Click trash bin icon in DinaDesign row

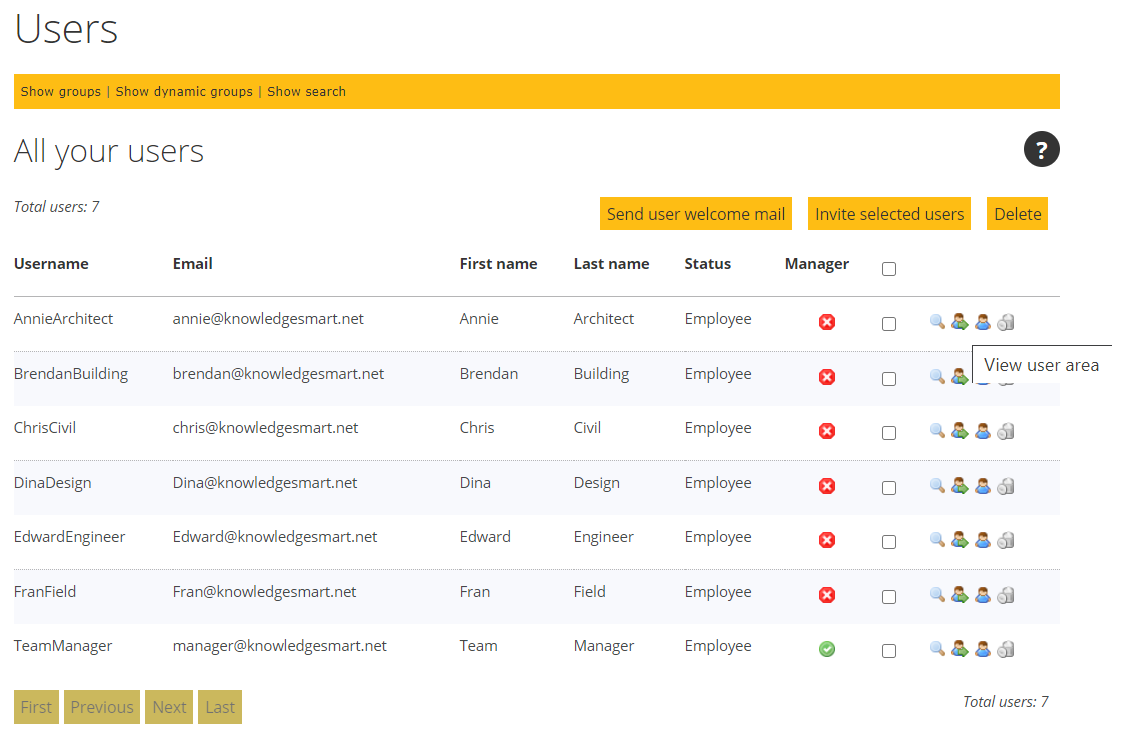tap(1006, 486)
